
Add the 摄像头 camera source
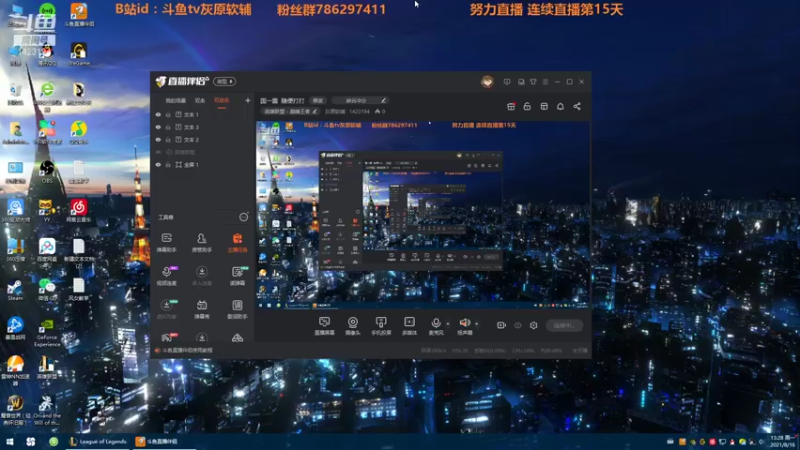pos(353,326)
